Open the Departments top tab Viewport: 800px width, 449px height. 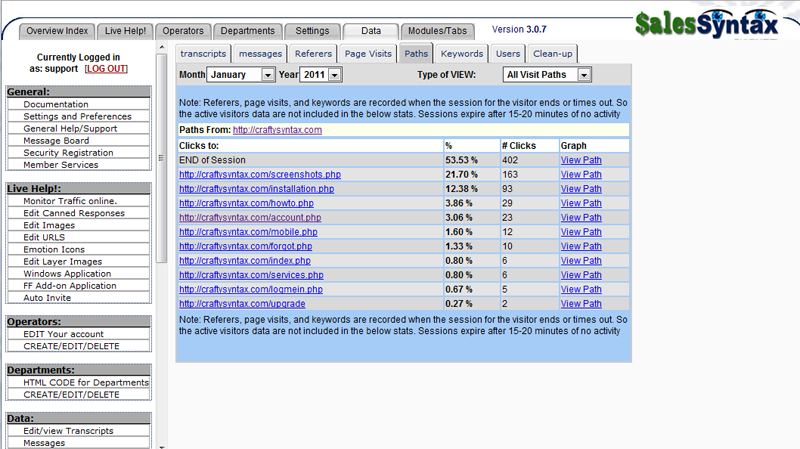click(x=247, y=31)
